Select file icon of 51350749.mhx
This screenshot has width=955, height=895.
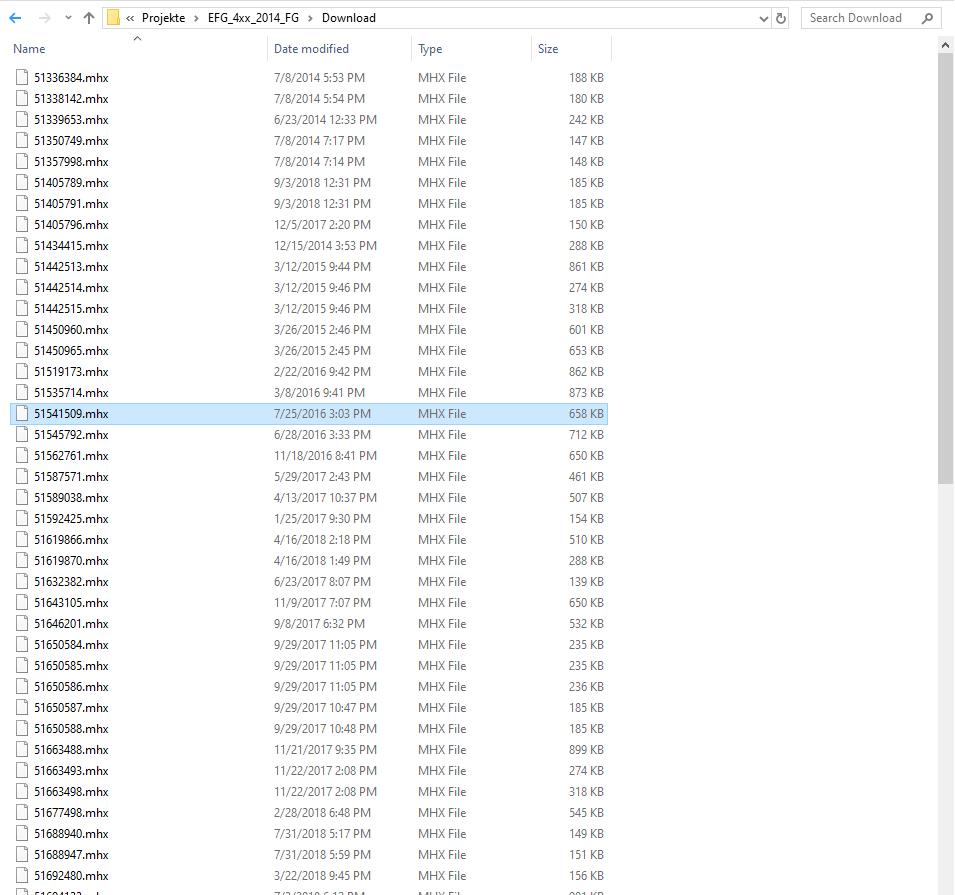click(x=22, y=140)
